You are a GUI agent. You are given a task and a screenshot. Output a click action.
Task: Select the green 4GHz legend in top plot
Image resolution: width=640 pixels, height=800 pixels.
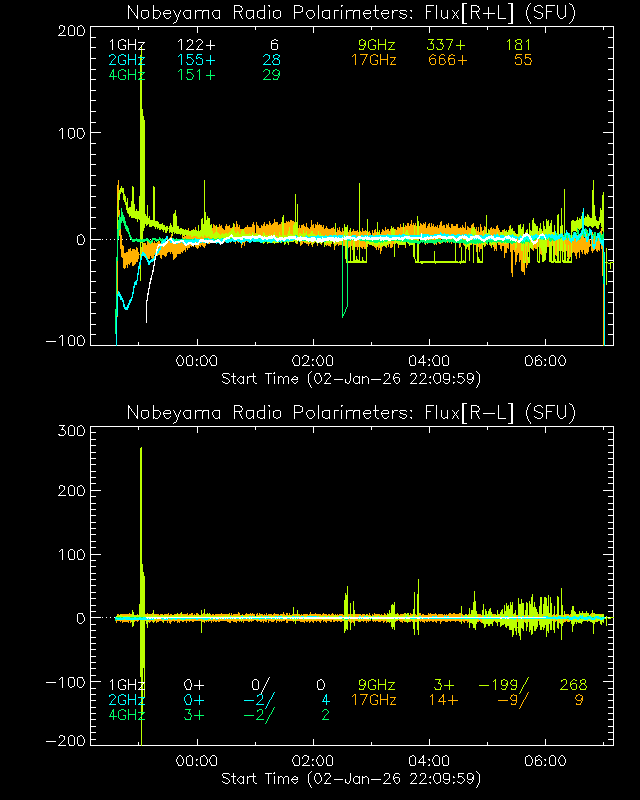[x=126, y=77]
